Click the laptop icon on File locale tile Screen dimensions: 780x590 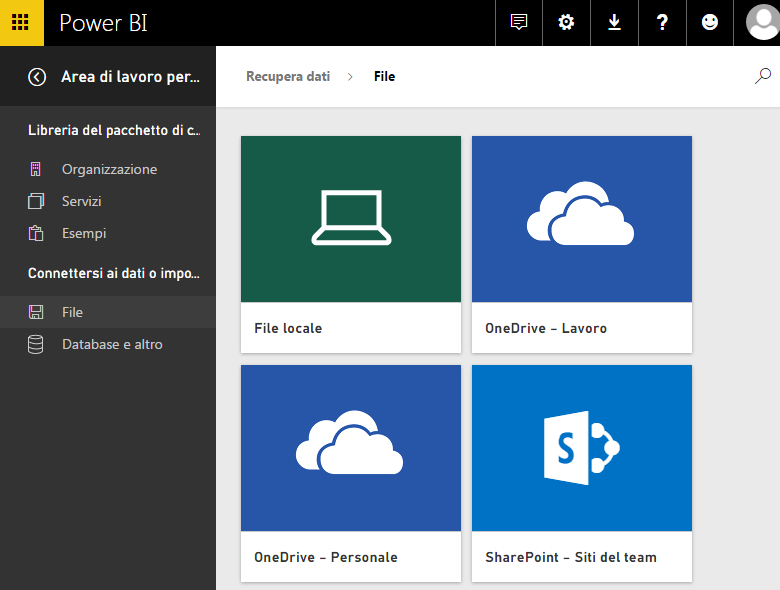pos(351,217)
